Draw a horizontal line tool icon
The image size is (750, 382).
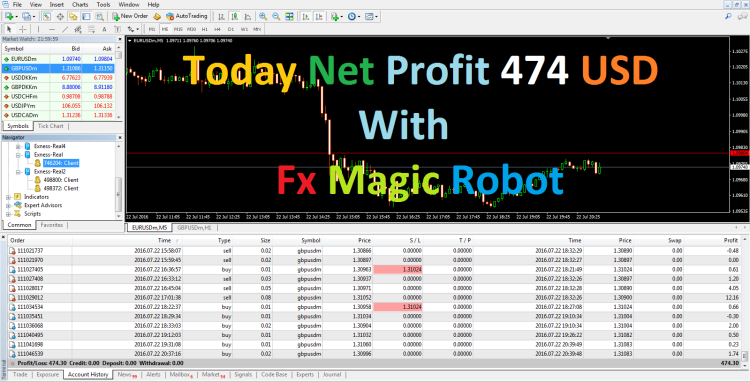click(52, 29)
